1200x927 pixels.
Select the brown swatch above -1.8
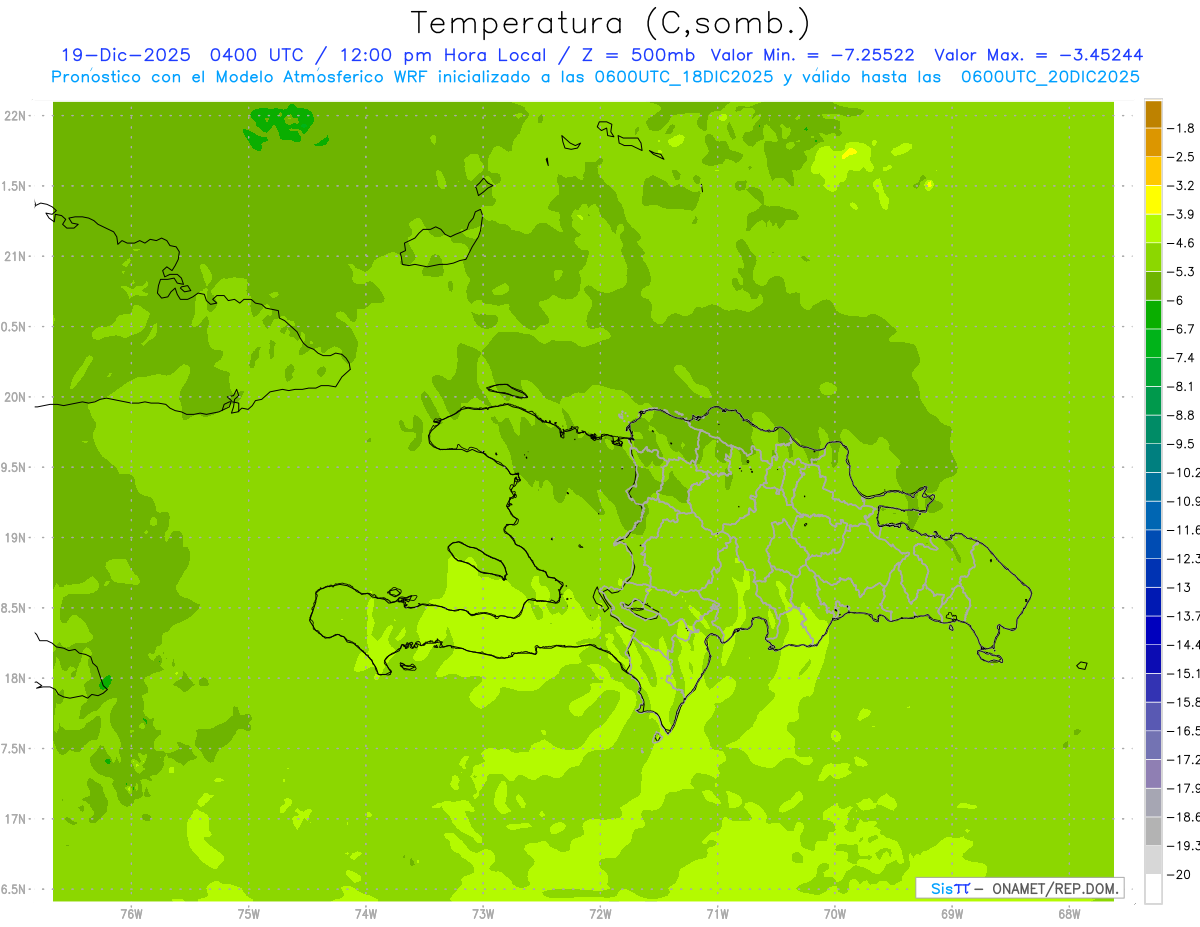(1153, 114)
